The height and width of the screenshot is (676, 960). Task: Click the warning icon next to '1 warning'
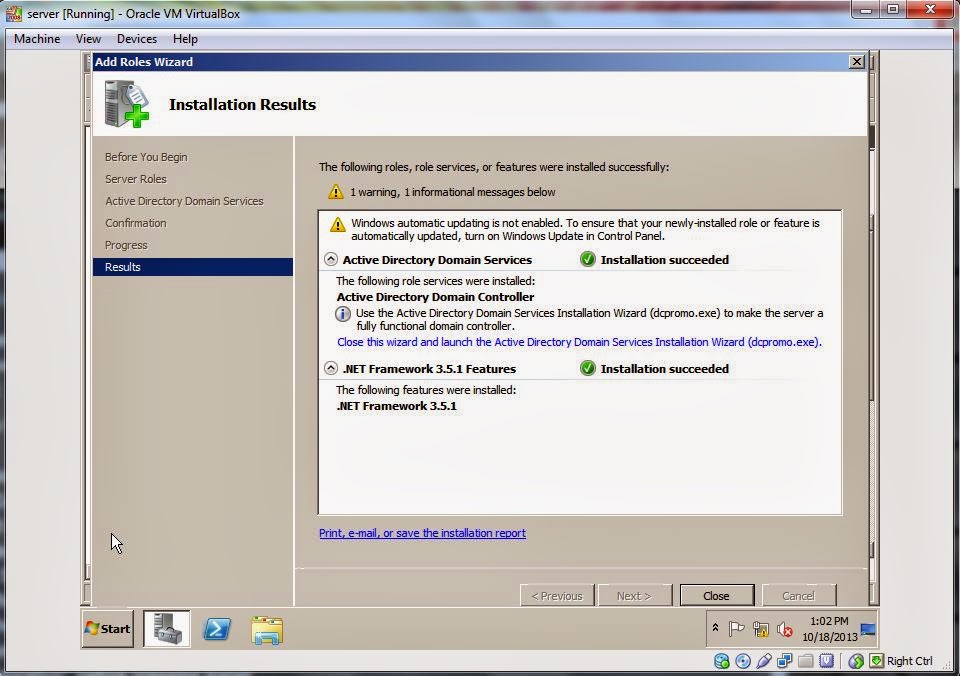pyautogui.click(x=336, y=192)
